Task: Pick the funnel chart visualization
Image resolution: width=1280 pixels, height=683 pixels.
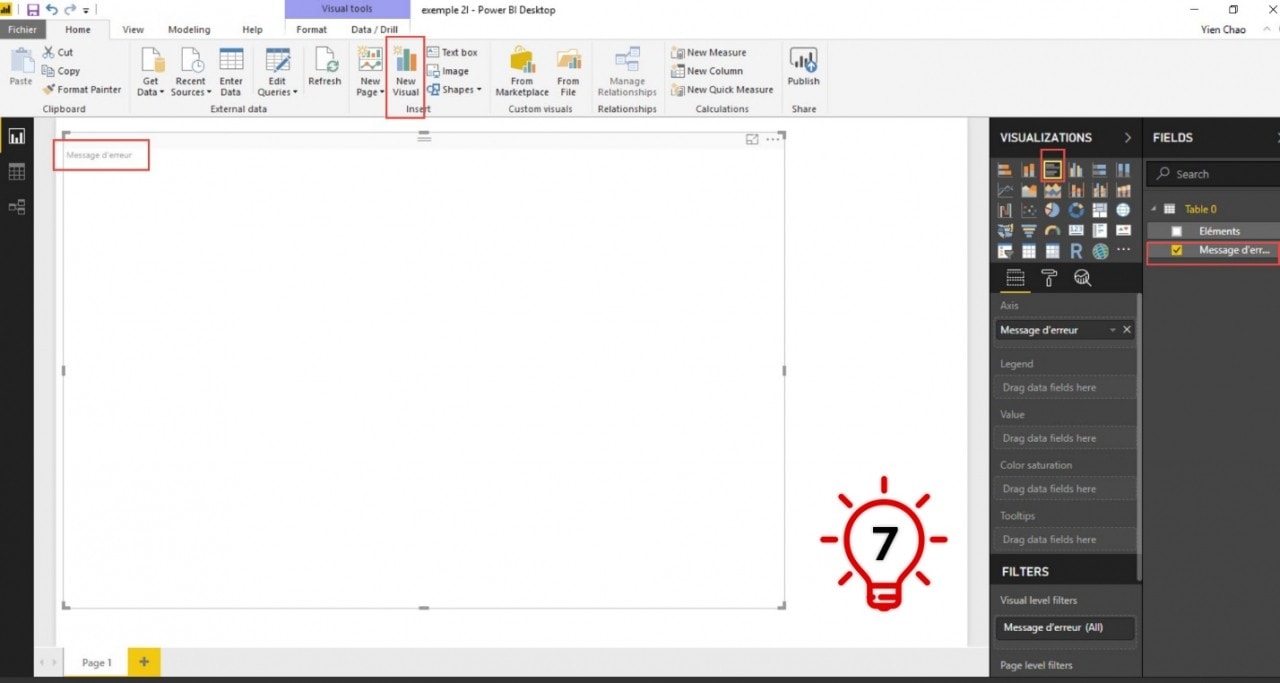Action: (x=1028, y=231)
